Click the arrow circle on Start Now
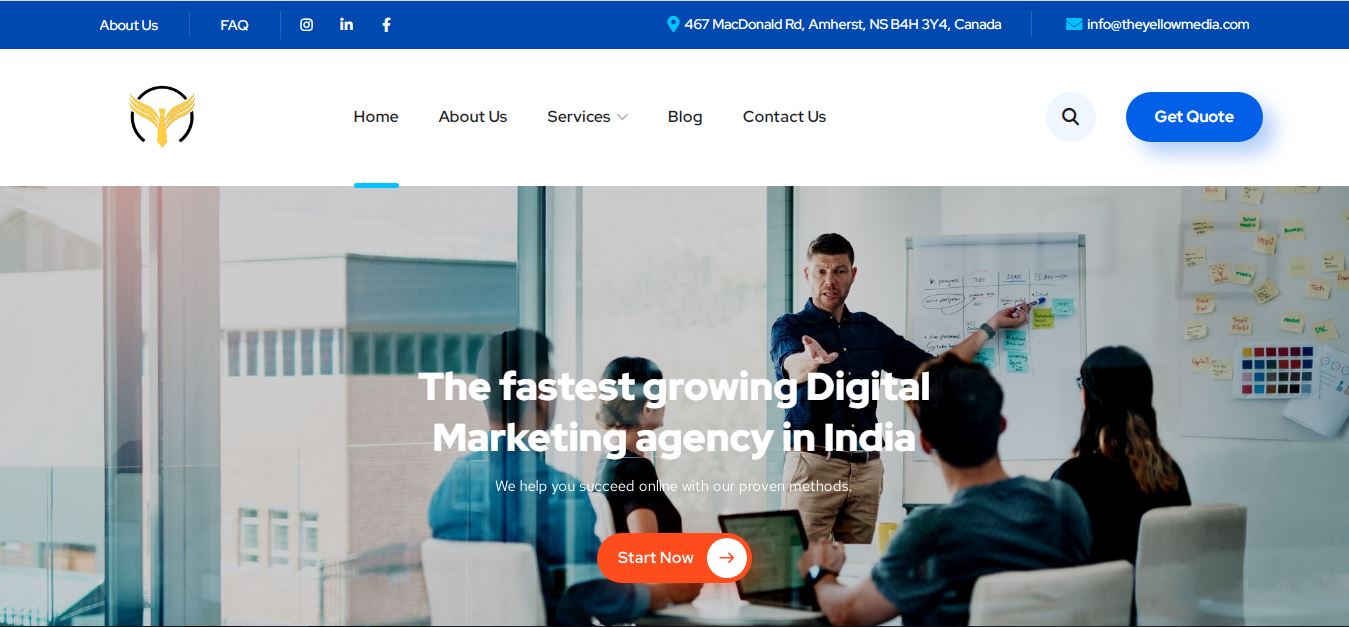This screenshot has height=627, width=1349. click(727, 558)
